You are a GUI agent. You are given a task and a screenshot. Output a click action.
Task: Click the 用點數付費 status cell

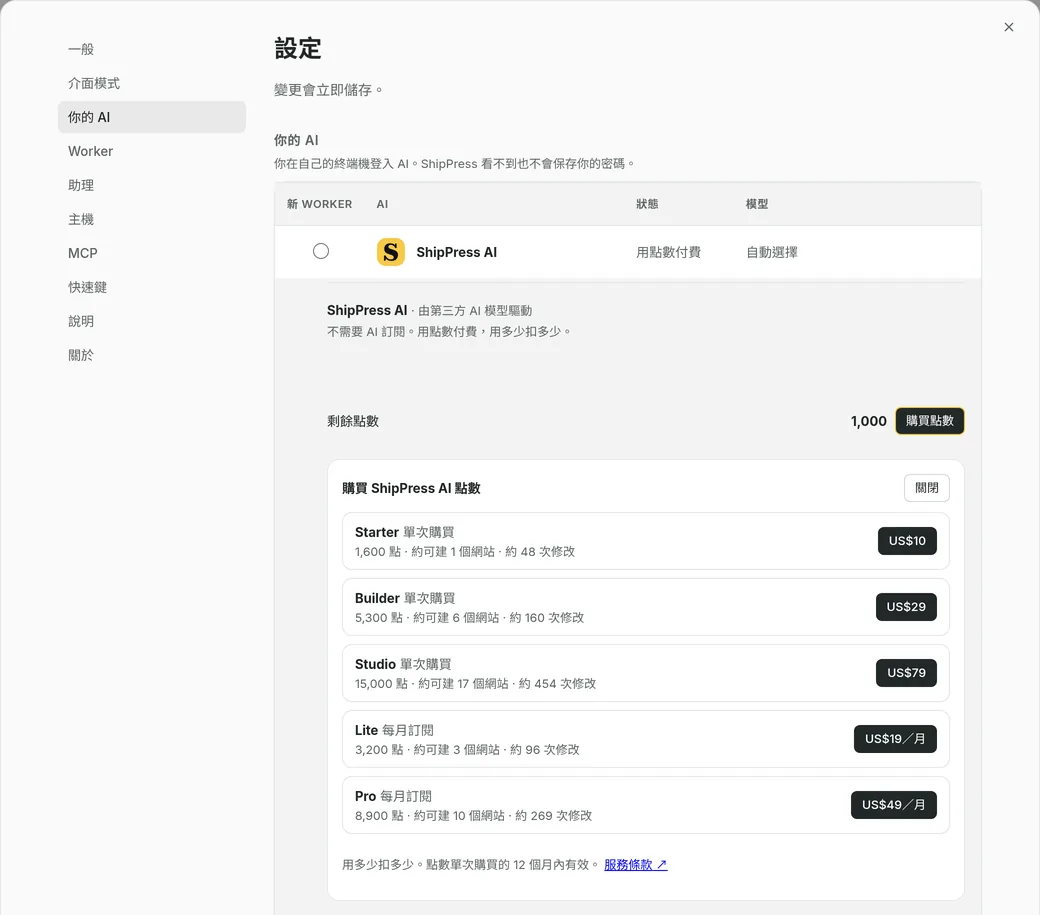tap(668, 252)
